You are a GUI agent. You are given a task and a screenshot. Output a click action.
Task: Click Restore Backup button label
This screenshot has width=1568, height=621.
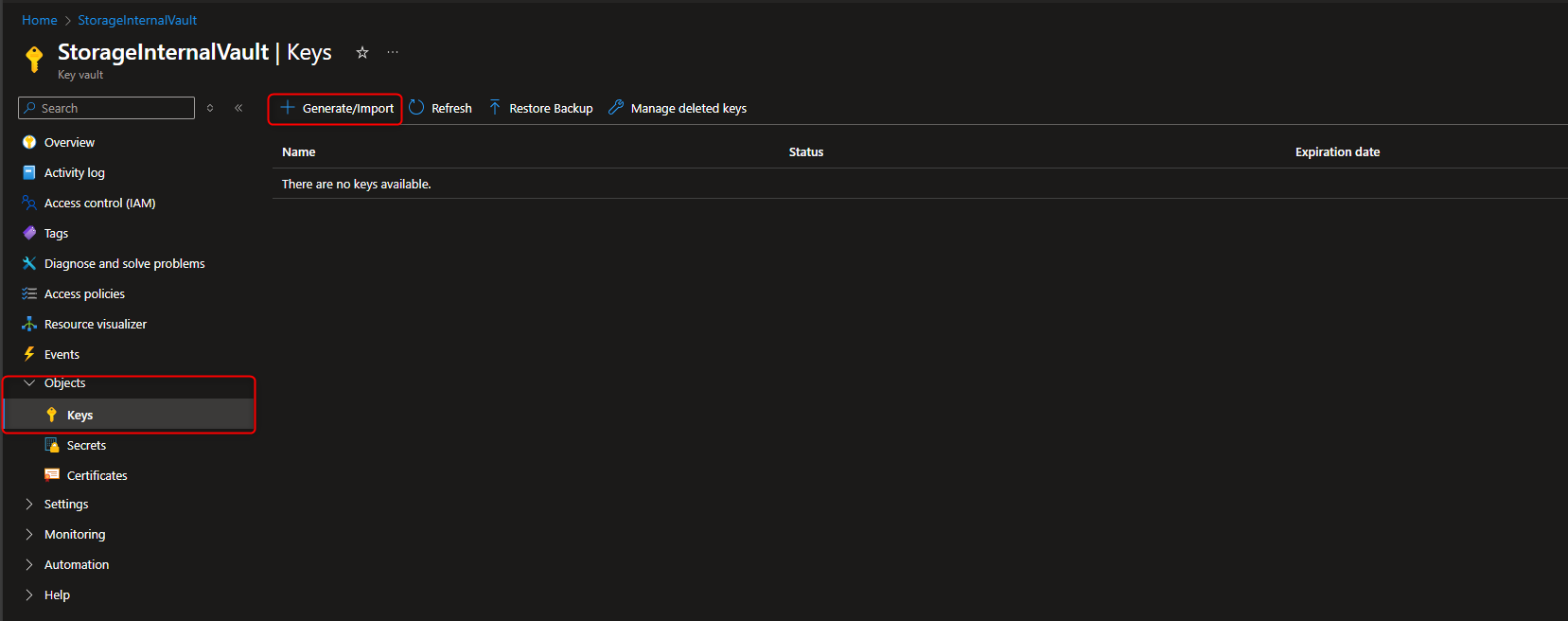click(x=551, y=108)
